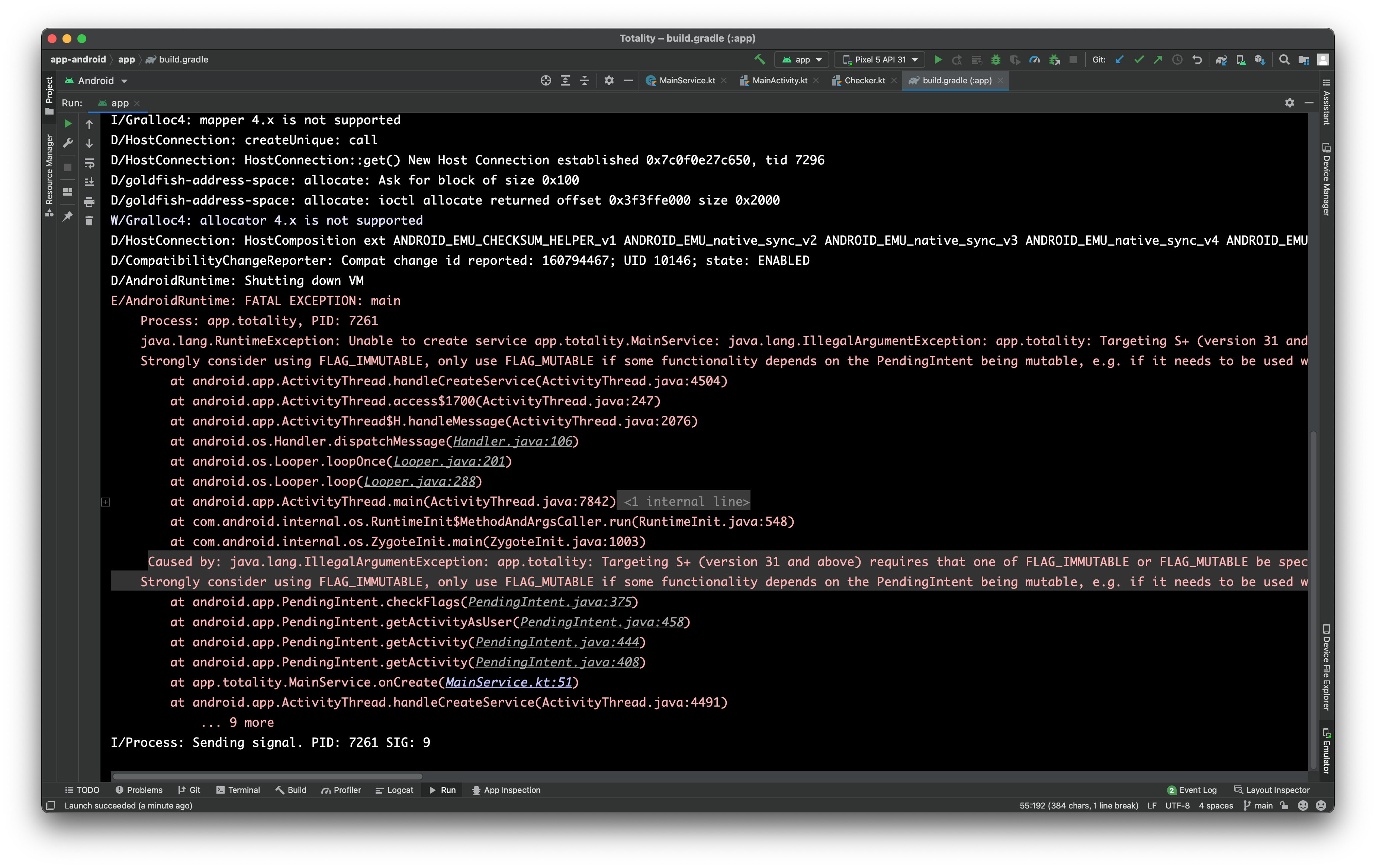Click the main Git branch widget
This screenshot has width=1376, height=868.
(1258, 806)
